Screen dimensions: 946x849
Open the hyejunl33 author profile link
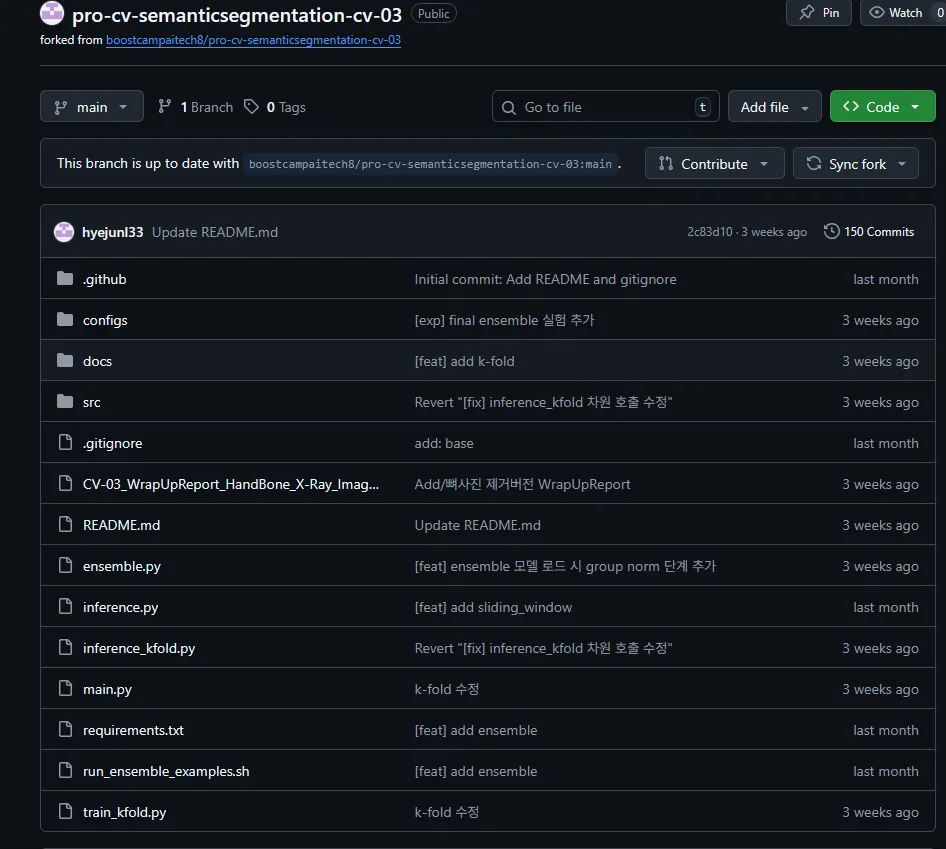coord(113,232)
